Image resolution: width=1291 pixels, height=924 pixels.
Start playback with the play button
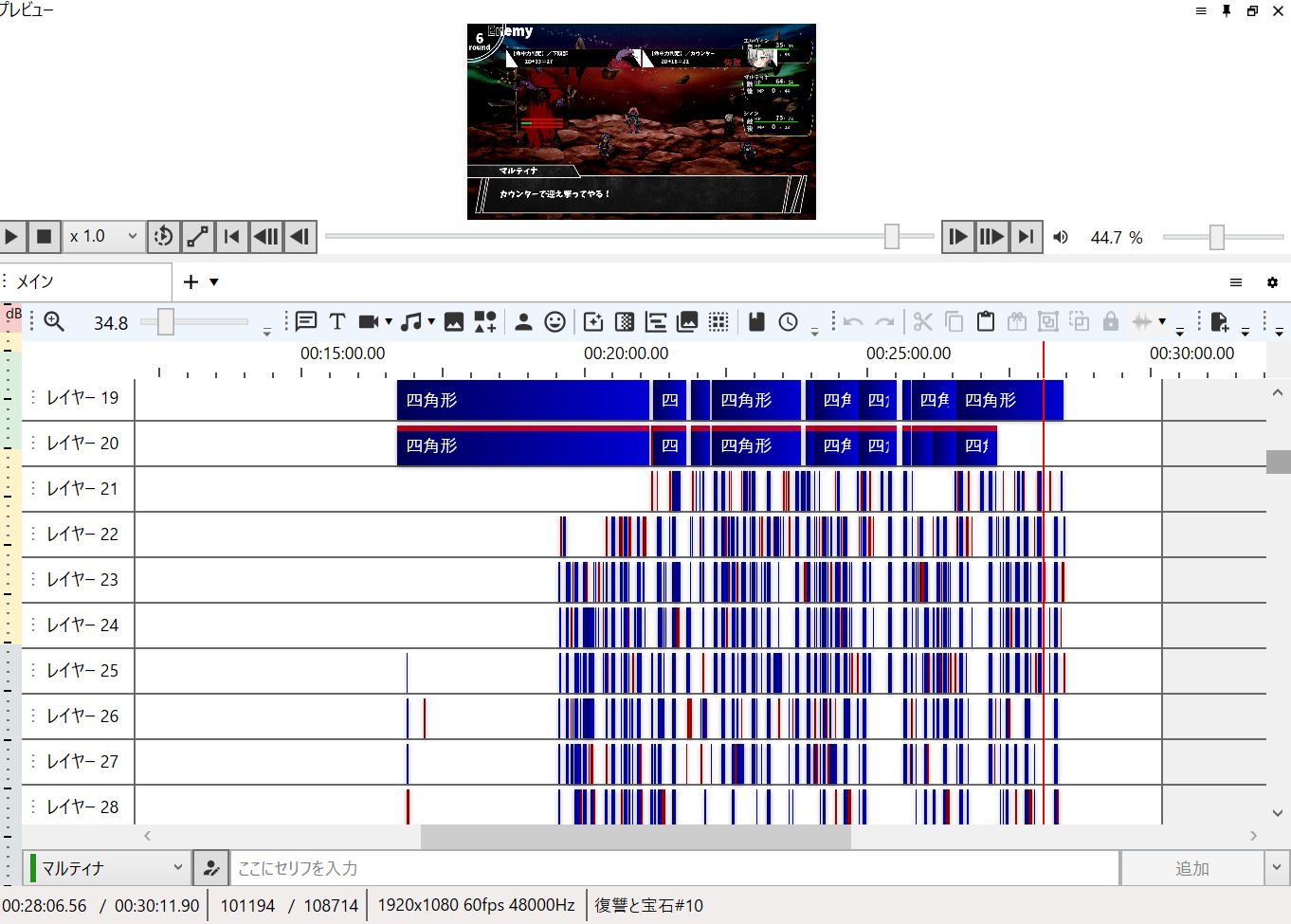pos(11,236)
